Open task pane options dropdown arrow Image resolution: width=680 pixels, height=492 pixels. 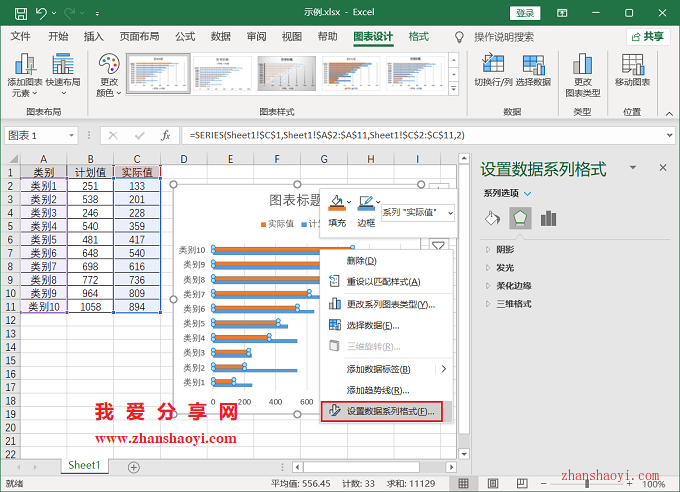pos(633,167)
